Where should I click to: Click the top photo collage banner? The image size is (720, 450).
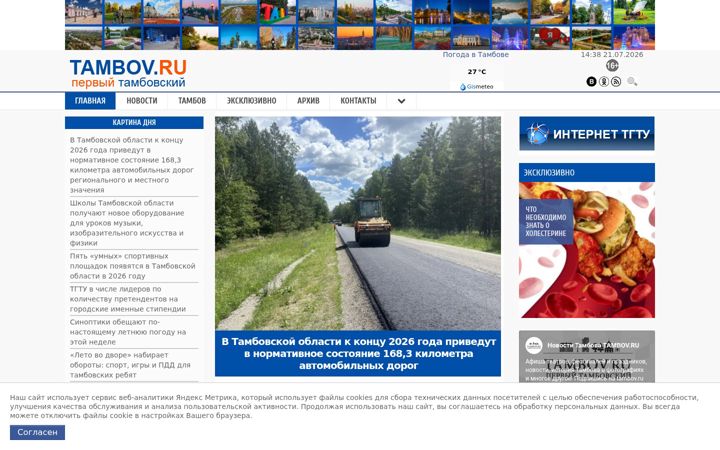click(x=360, y=25)
